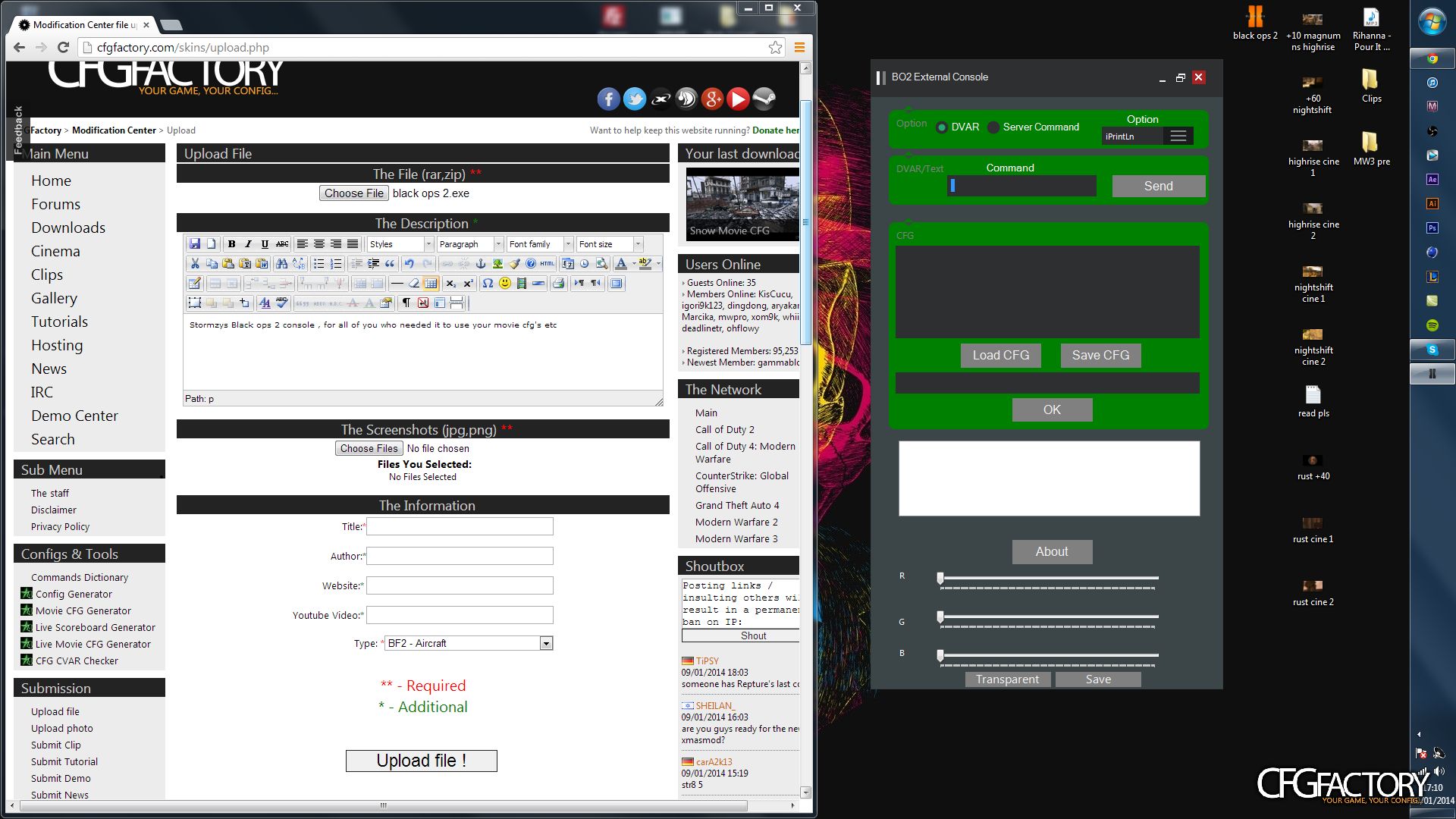Bookmark page with the star icon
Viewport: 1456px width, 819px height.
click(x=775, y=48)
